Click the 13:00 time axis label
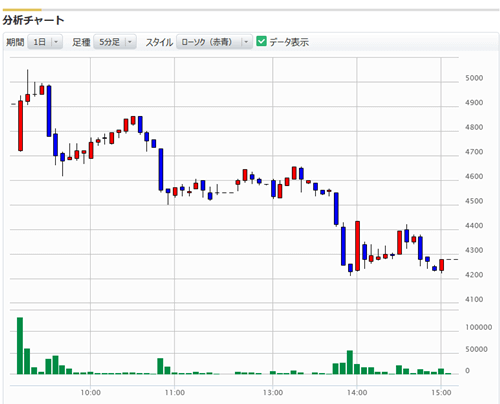 273,393
